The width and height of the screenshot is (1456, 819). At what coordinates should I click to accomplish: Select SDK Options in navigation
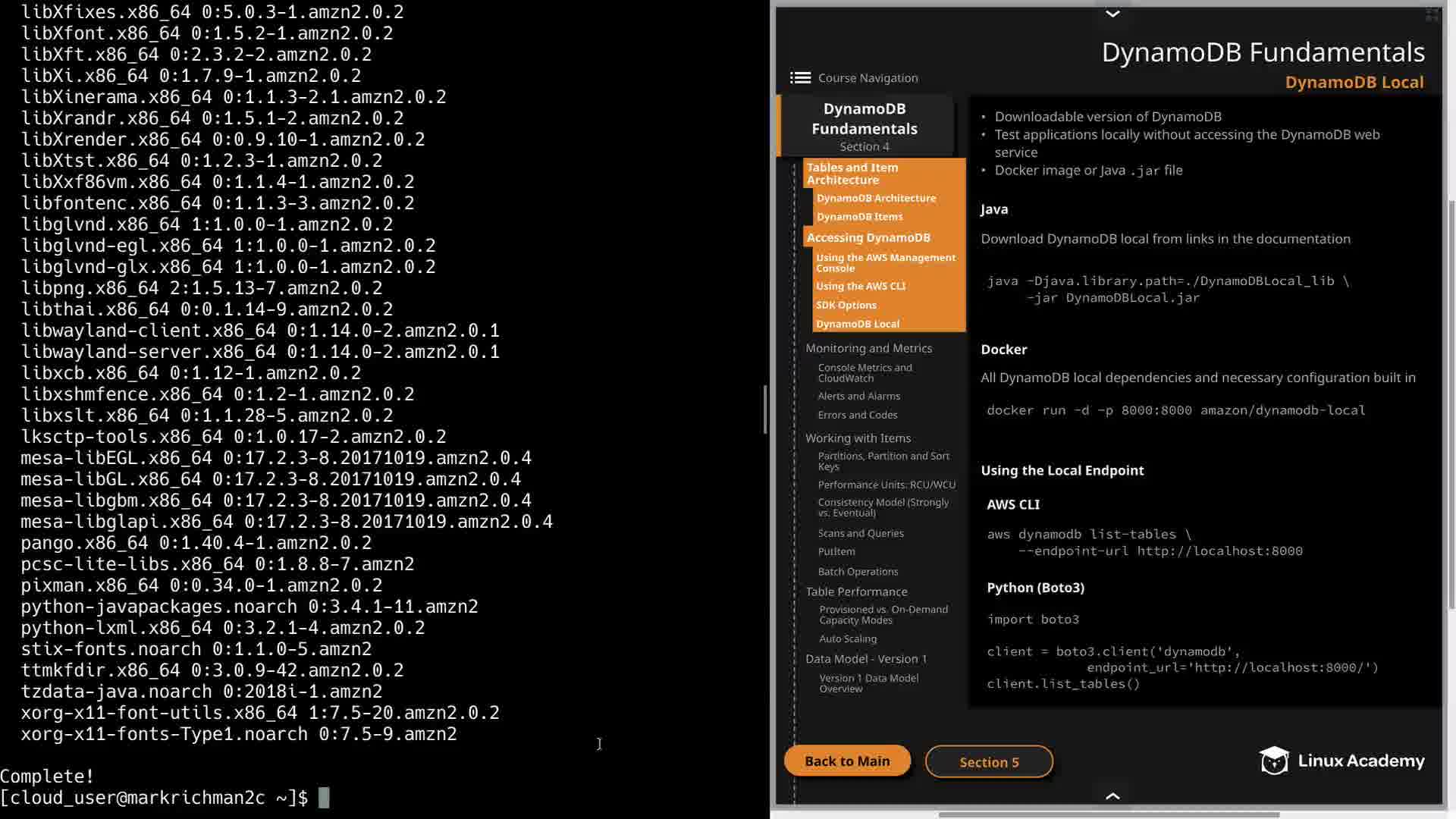(846, 305)
